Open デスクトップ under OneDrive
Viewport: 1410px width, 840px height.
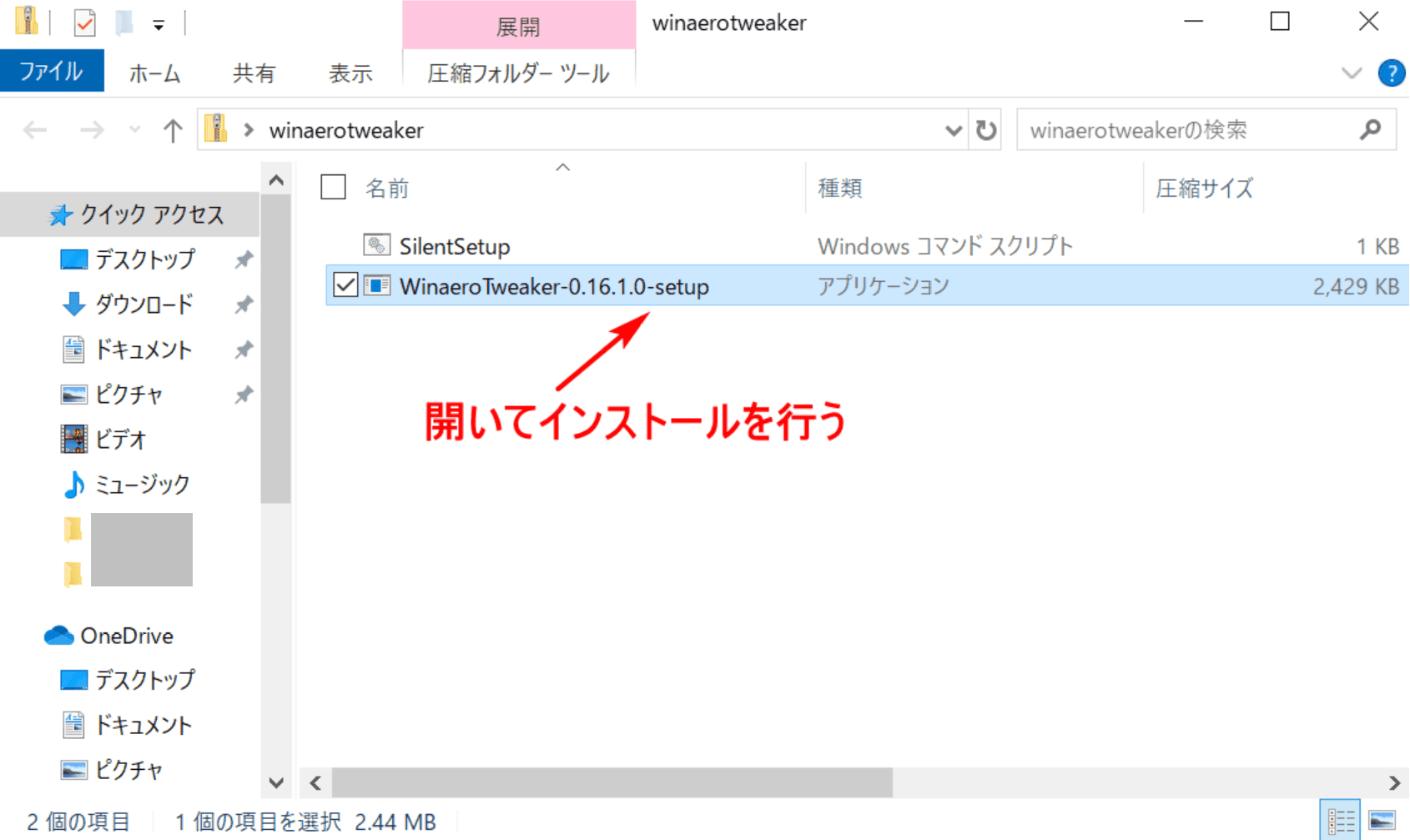[145, 680]
